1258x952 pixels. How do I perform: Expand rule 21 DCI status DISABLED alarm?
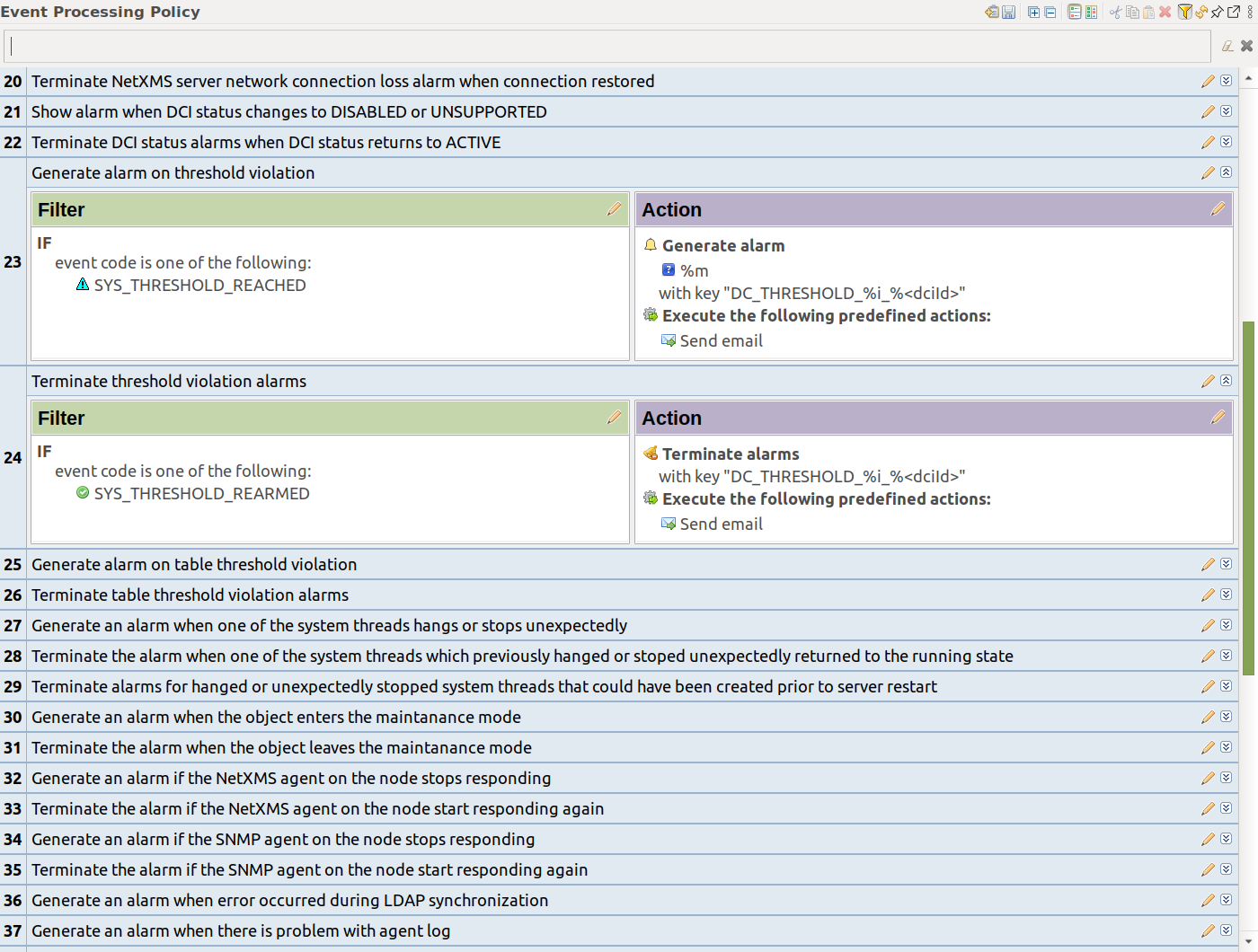coord(1226,111)
